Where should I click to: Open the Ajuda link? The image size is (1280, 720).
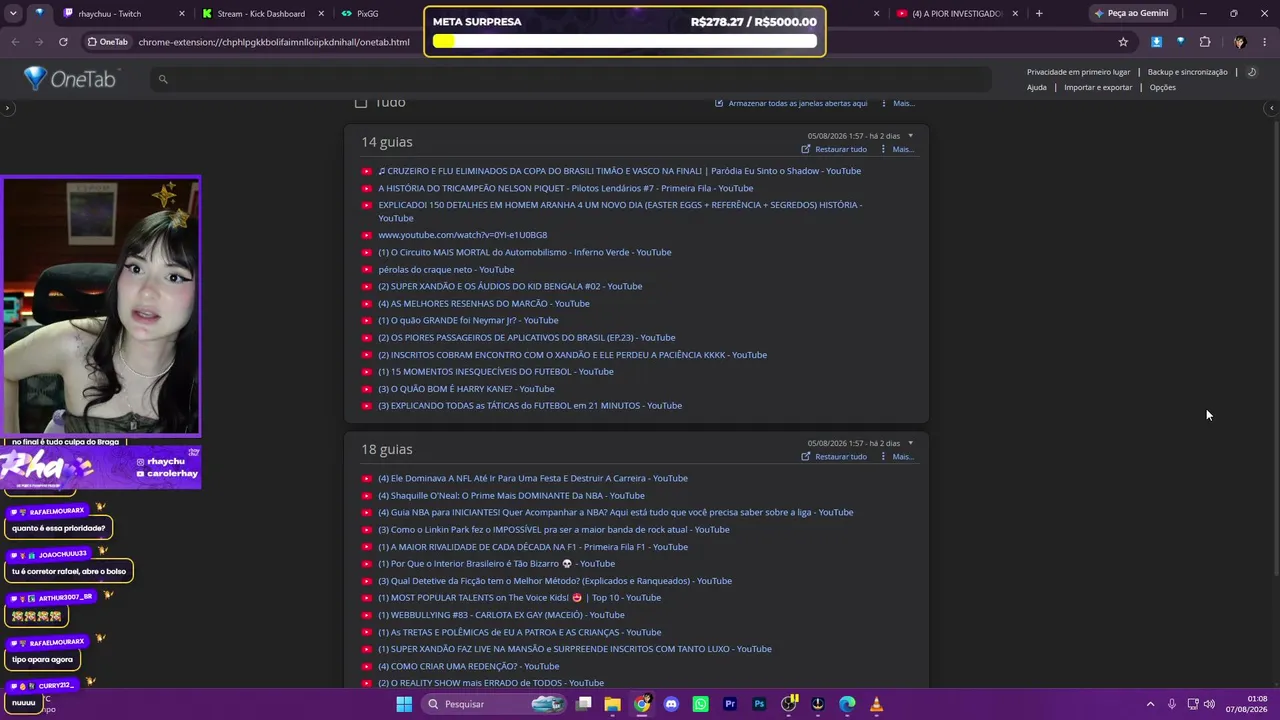(x=1037, y=87)
